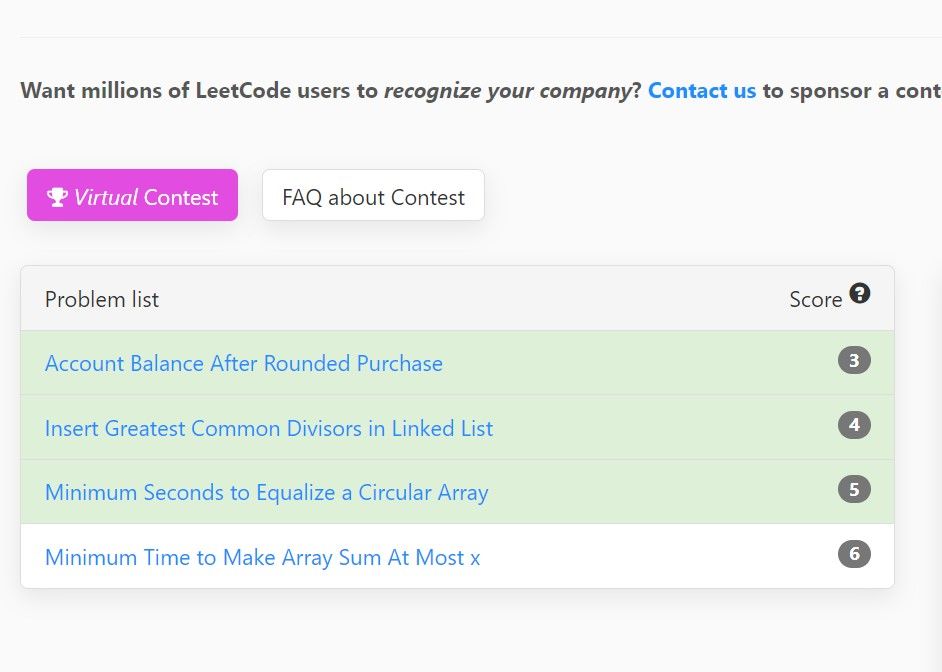Open Minimum Time to Make Array Sum At Most x
Image resolution: width=942 pixels, height=672 pixels.
click(263, 557)
